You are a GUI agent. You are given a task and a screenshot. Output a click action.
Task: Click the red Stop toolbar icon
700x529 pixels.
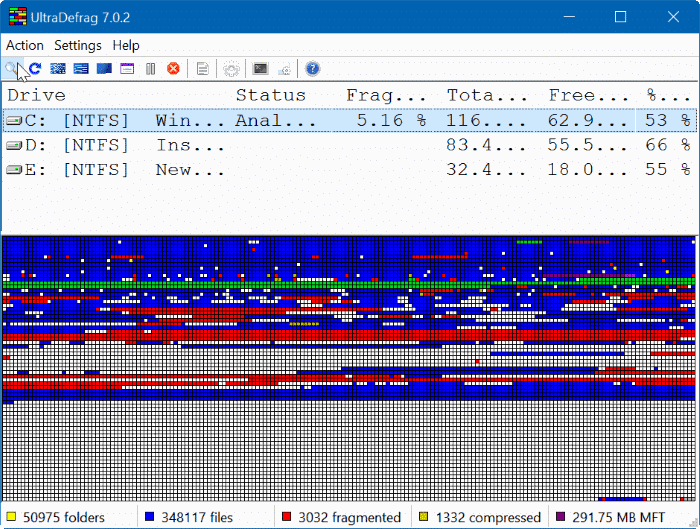tap(173, 69)
